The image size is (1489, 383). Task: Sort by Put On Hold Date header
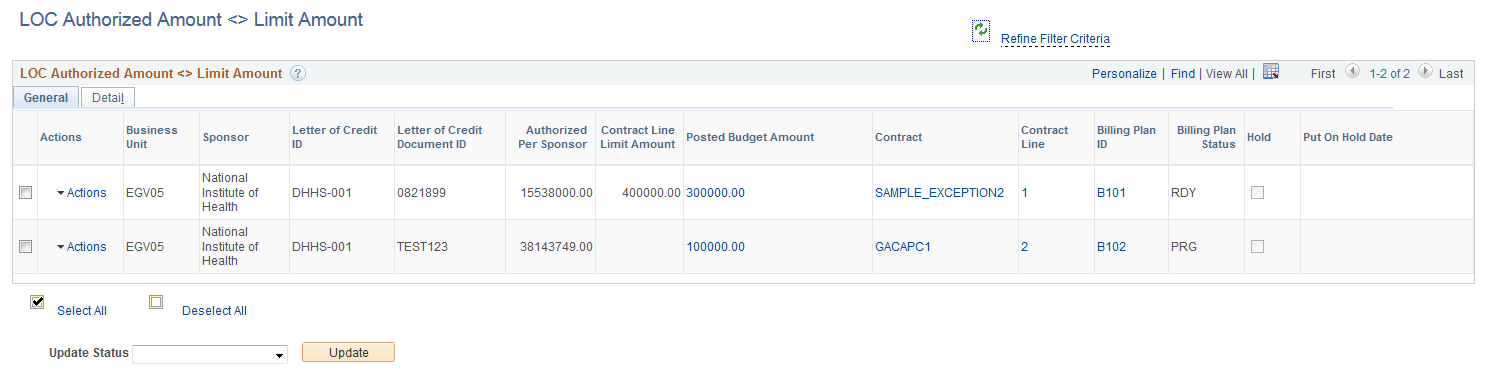[x=1348, y=137]
